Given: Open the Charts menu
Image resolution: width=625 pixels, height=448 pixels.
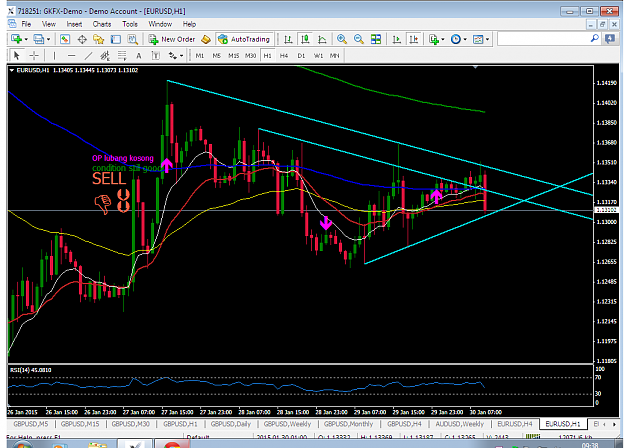Looking at the screenshot, I should 102,24.
